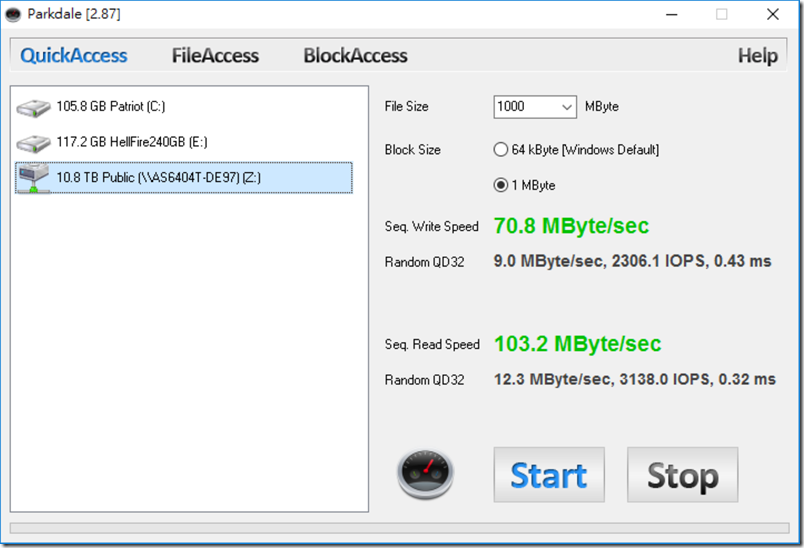Open the QuickAccess tab
Screen dimensions: 804x548
click(x=73, y=55)
